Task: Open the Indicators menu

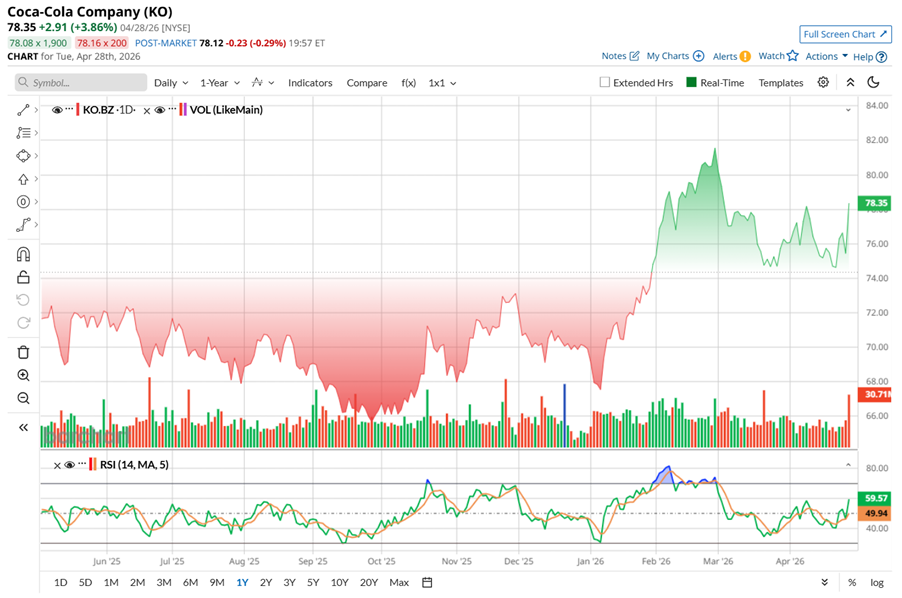Action: tap(310, 83)
